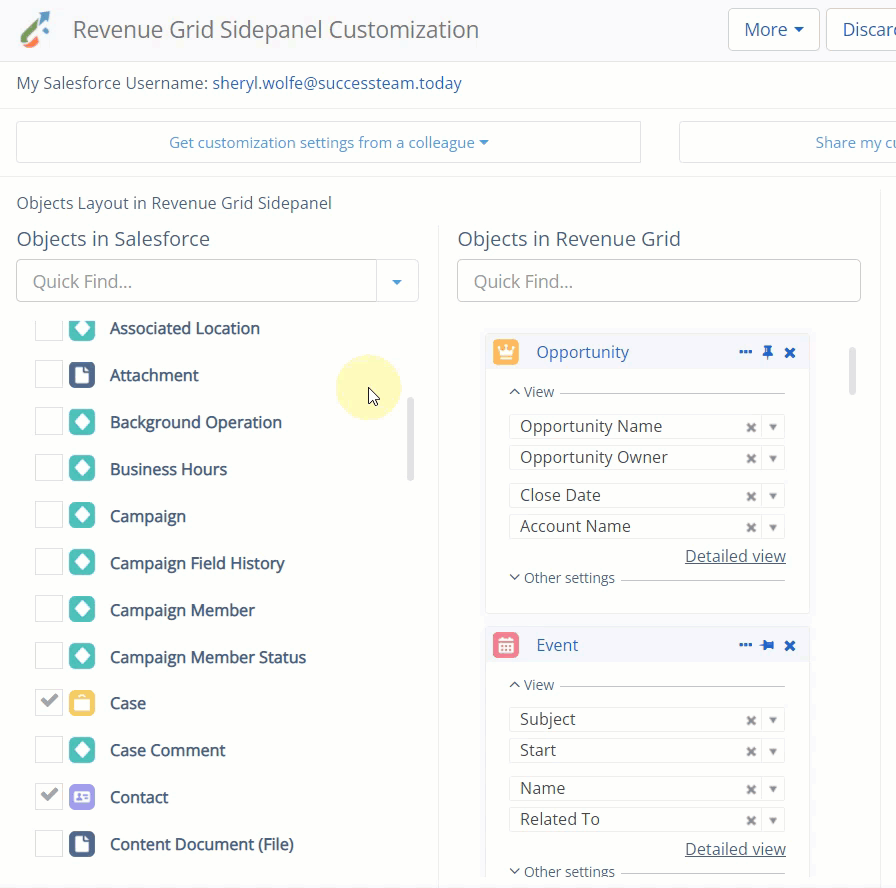Open the Opportunity Owner field dropdown
The image size is (896, 888).
(x=773, y=458)
